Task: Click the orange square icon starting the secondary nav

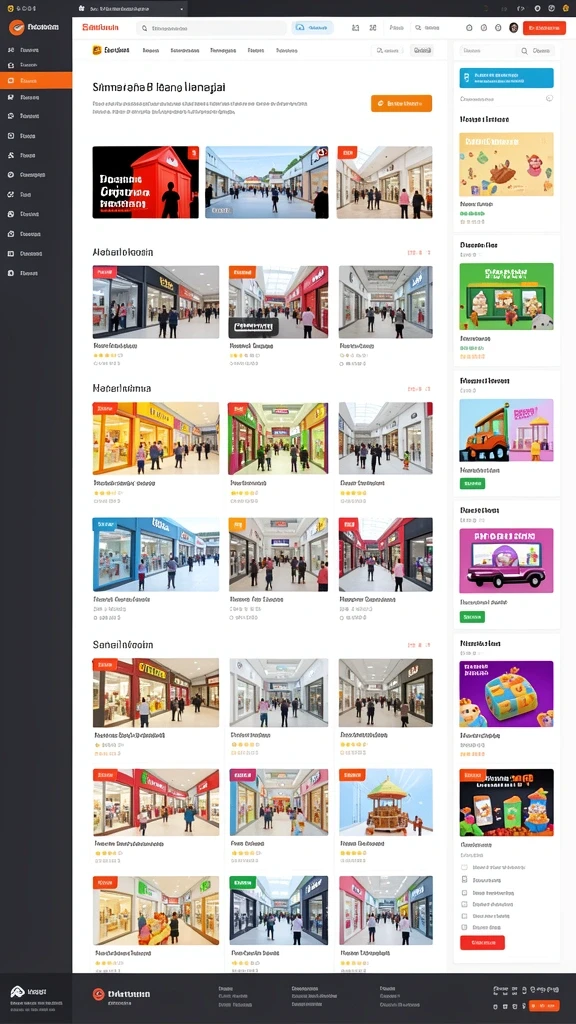Action: tap(97, 50)
